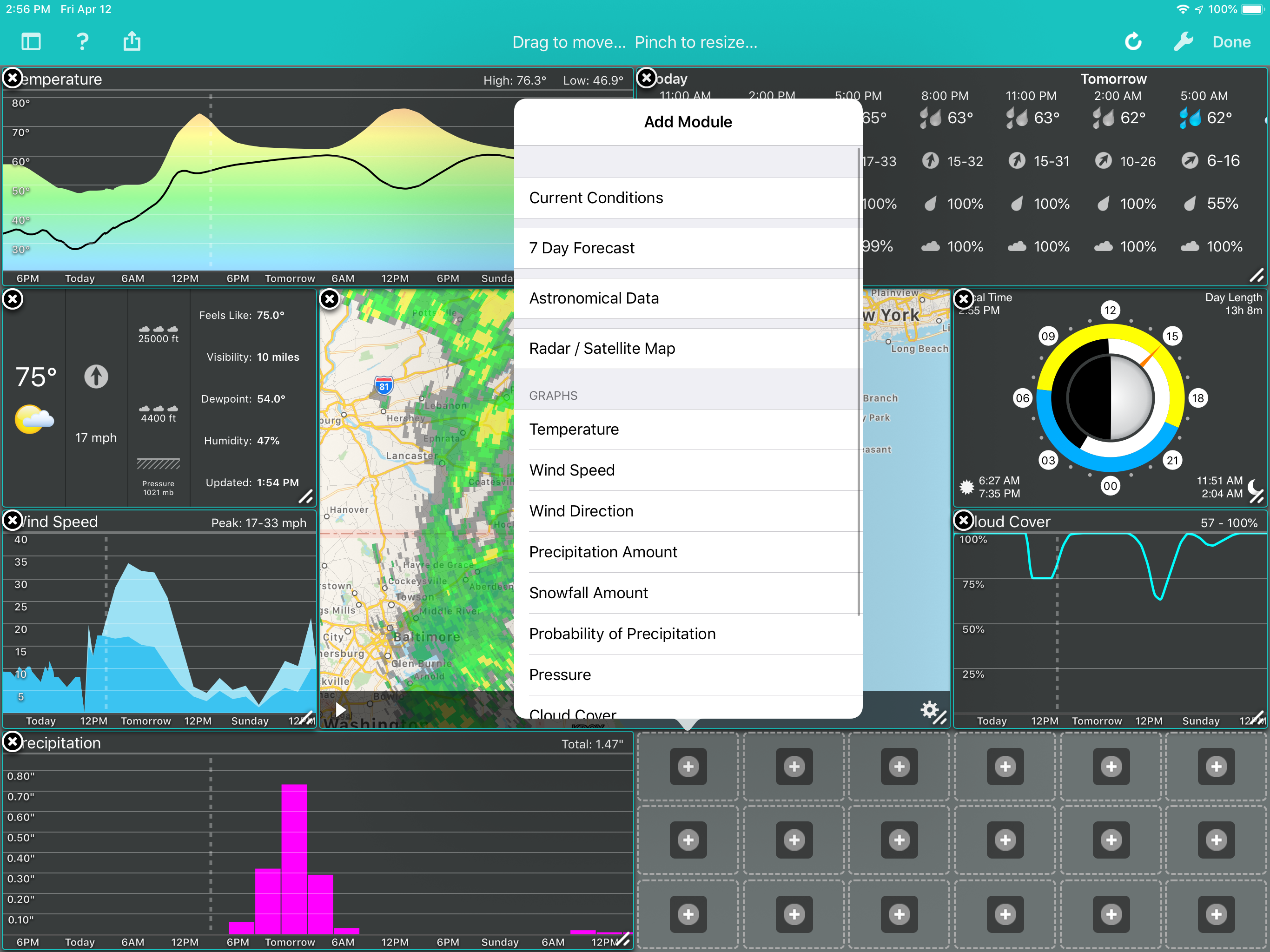Remove the current conditions module
Viewport: 1270px width, 952px height.
tap(13, 299)
